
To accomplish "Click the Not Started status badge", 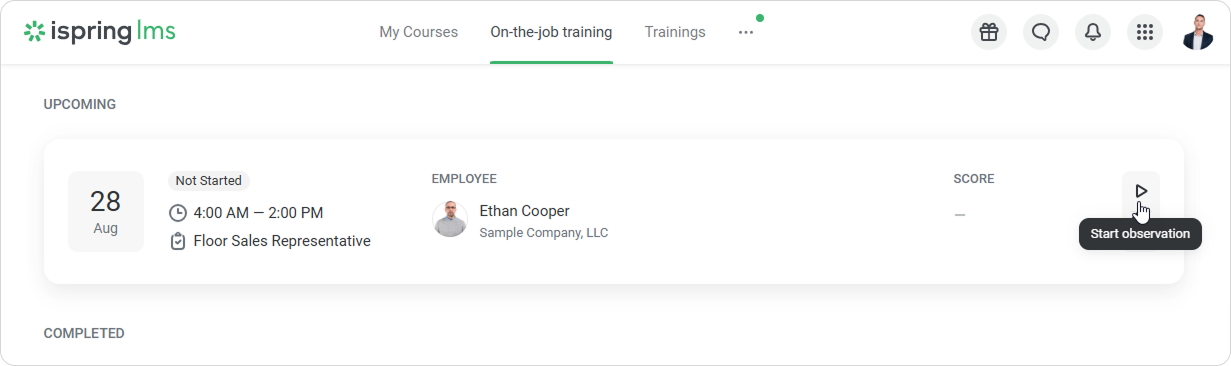I will point(209,181).
